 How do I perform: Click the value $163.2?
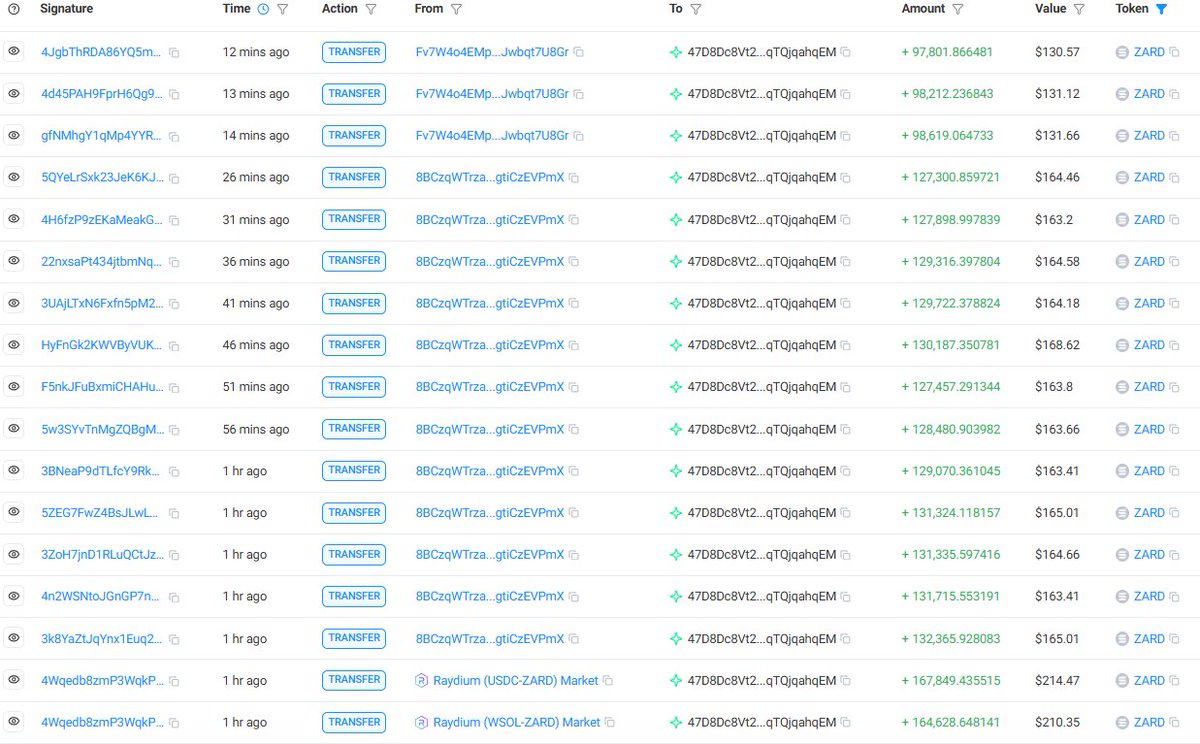coord(1054,220)
